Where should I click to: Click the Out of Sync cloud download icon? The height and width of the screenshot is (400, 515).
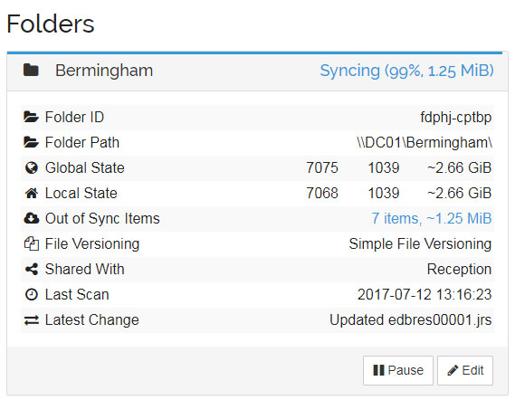[31, 218]
